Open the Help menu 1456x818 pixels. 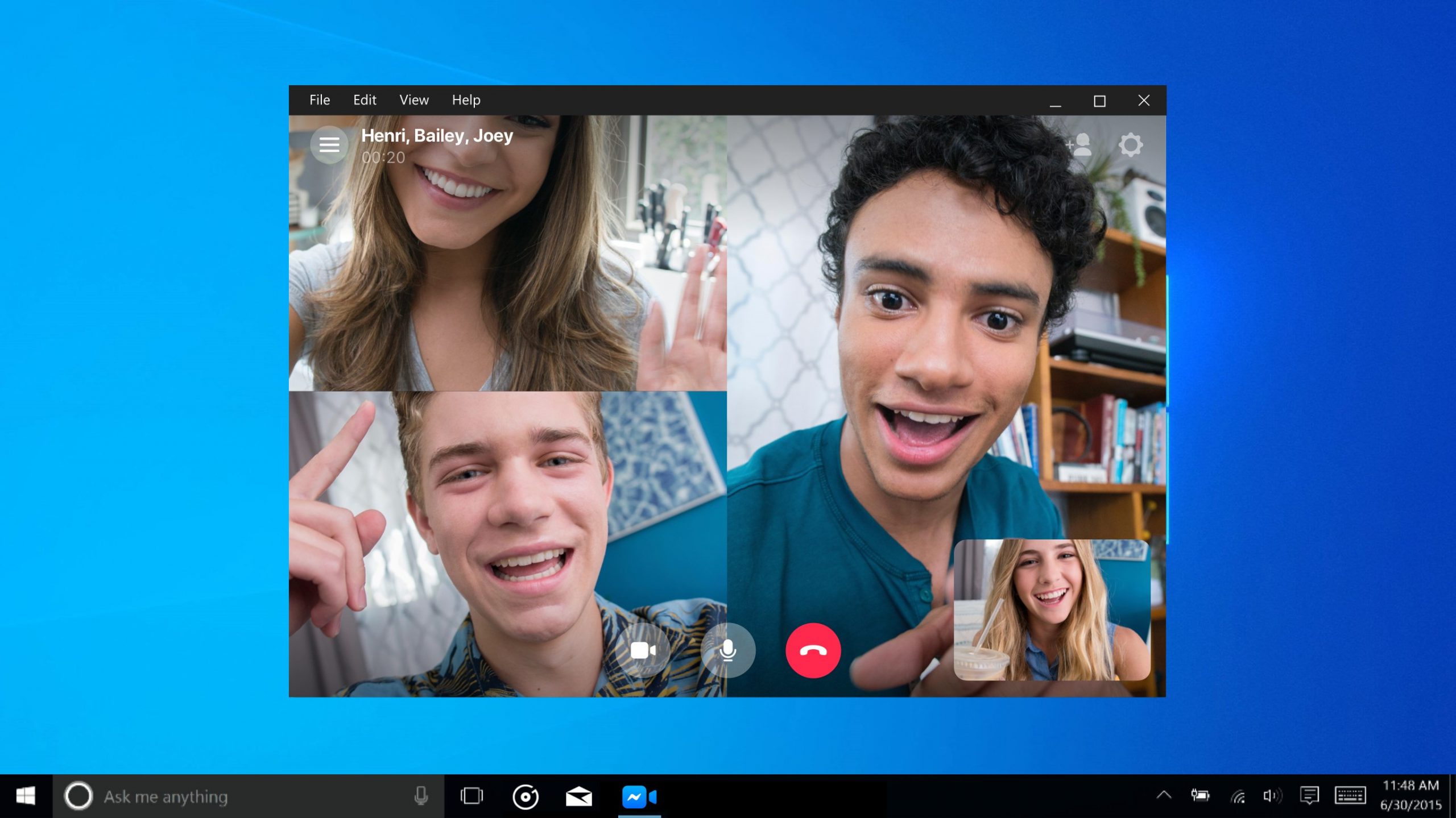pos(466,100)
